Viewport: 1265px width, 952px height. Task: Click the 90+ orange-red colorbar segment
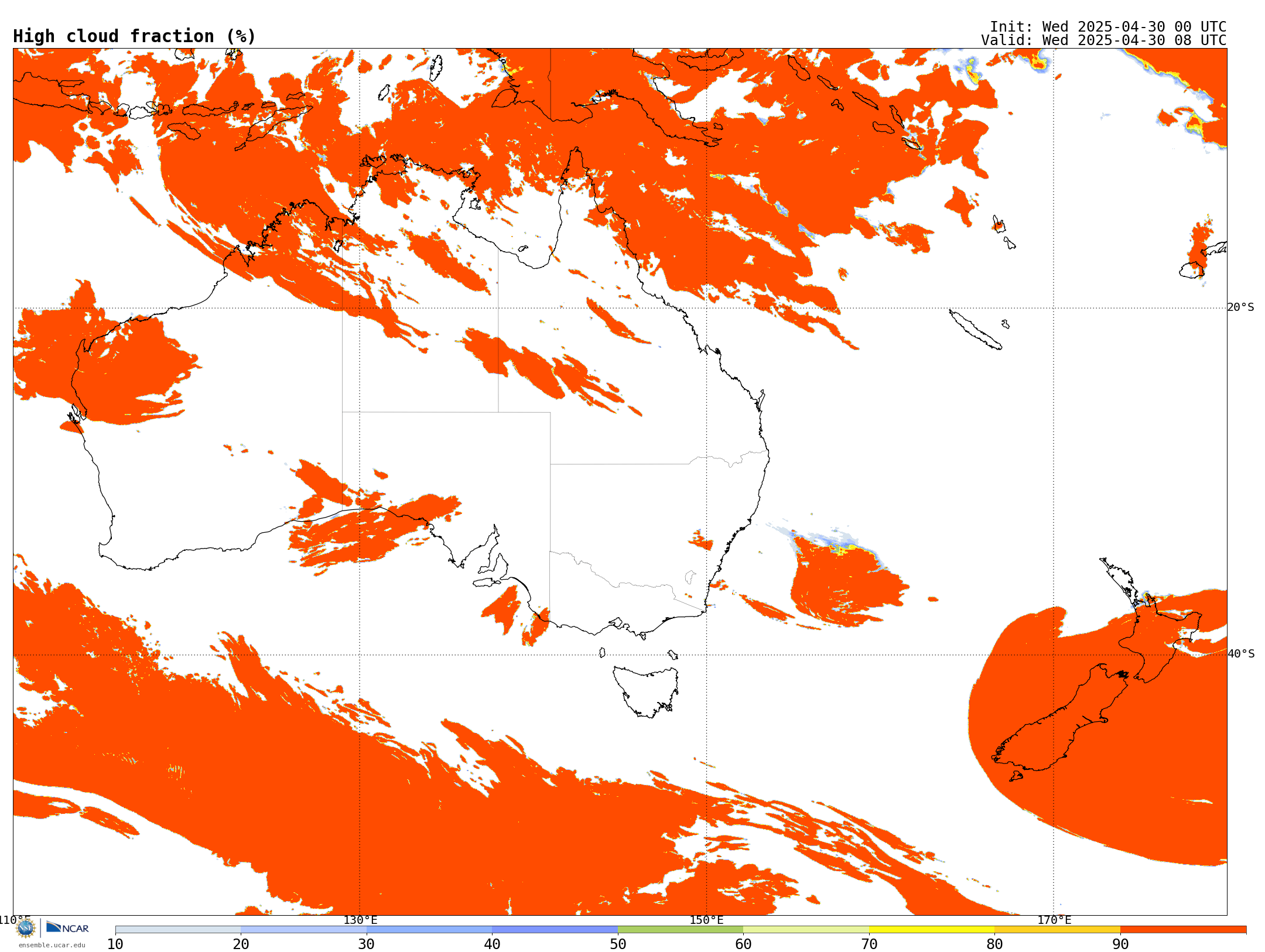click(1183, 930)
